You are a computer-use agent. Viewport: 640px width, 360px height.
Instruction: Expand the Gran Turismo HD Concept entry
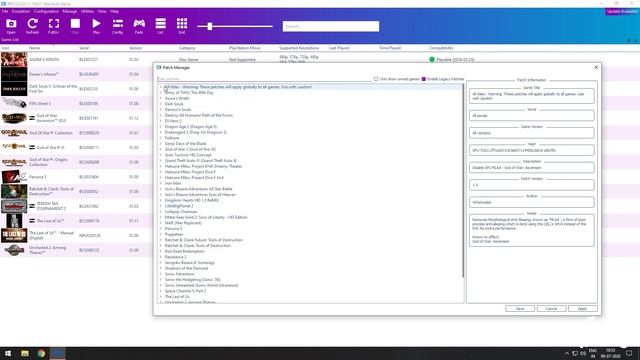point(160,155)
